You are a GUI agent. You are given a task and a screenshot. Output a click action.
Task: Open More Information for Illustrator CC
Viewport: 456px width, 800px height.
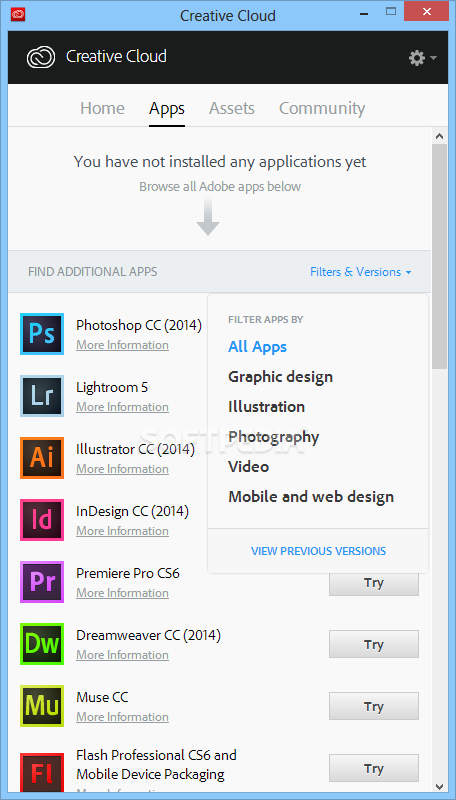pos(122,469)
